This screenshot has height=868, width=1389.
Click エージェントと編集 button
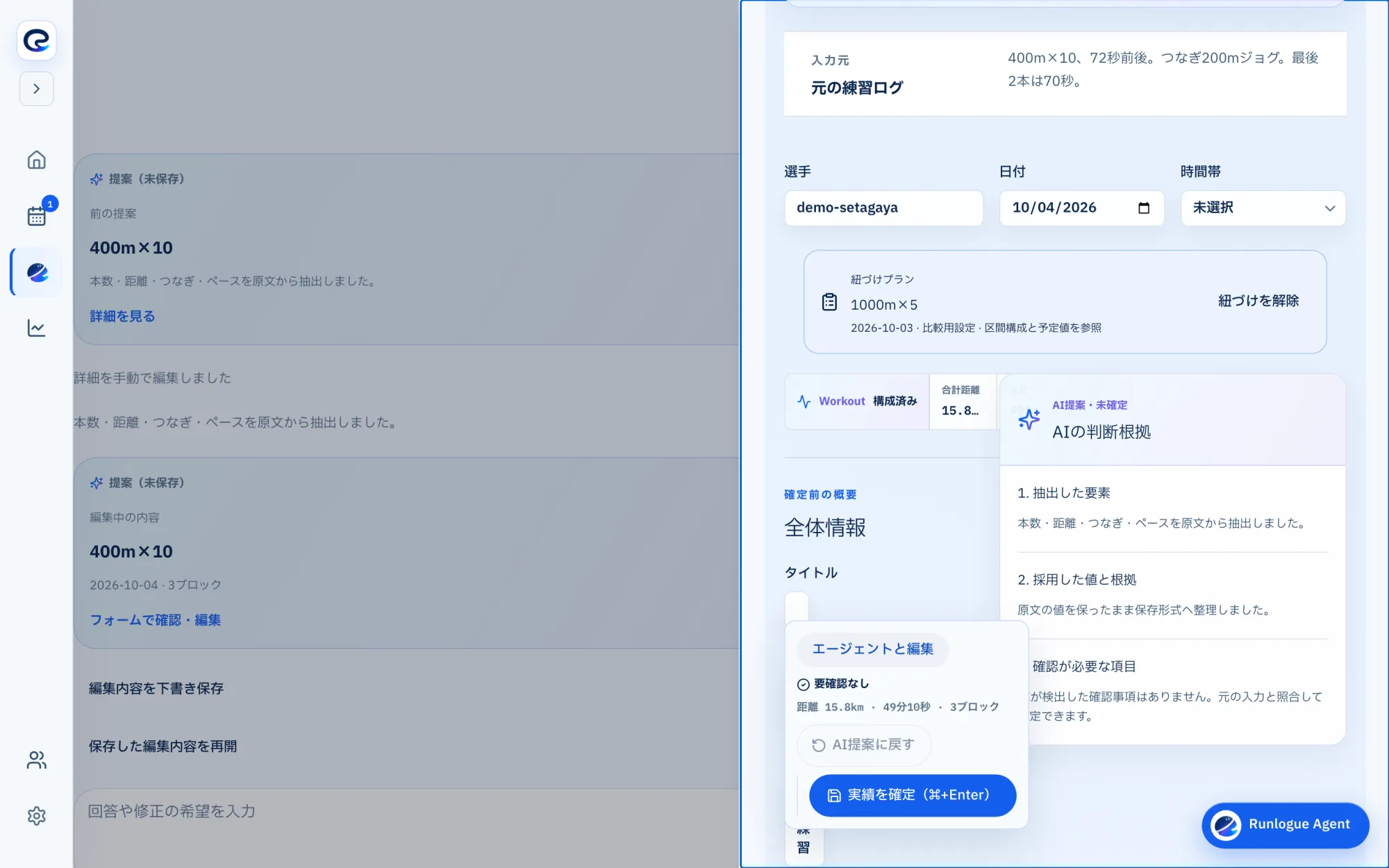tap(872, 649)
